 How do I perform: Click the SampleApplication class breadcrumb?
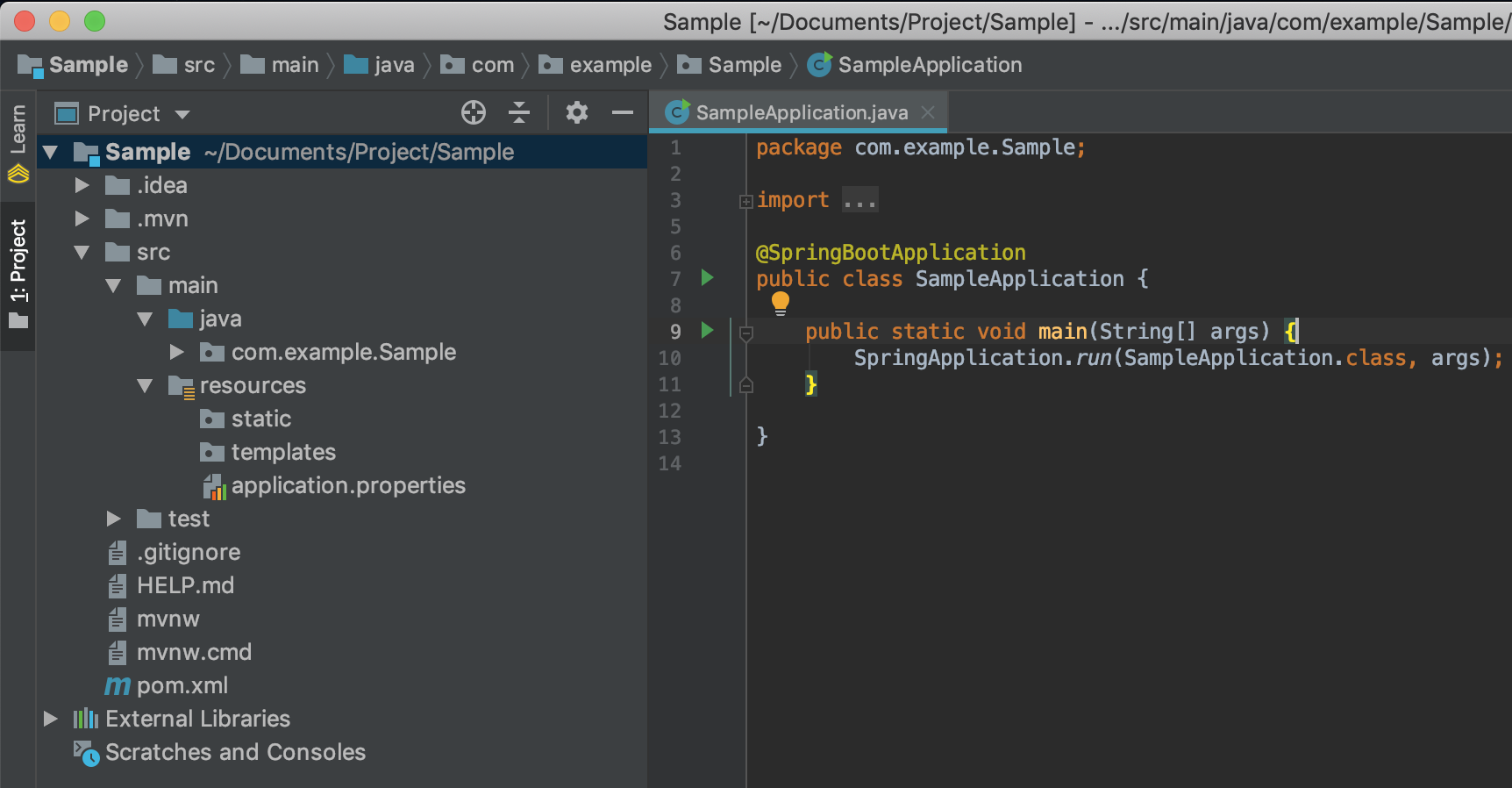915,65
